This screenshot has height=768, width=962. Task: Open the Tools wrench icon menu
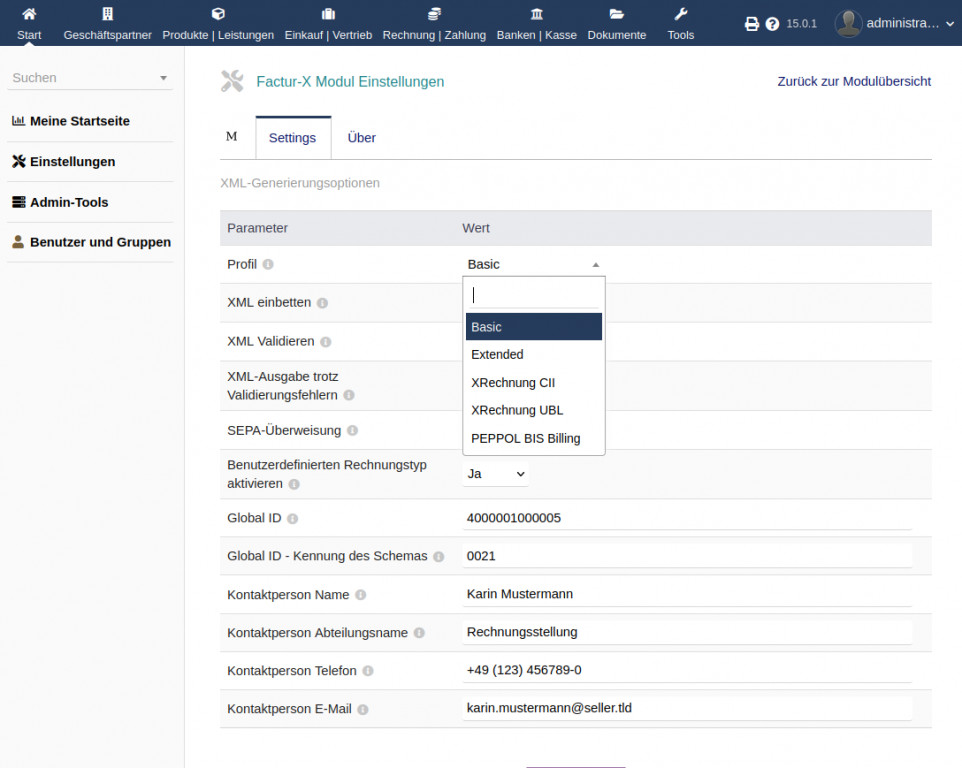(681, 14)
